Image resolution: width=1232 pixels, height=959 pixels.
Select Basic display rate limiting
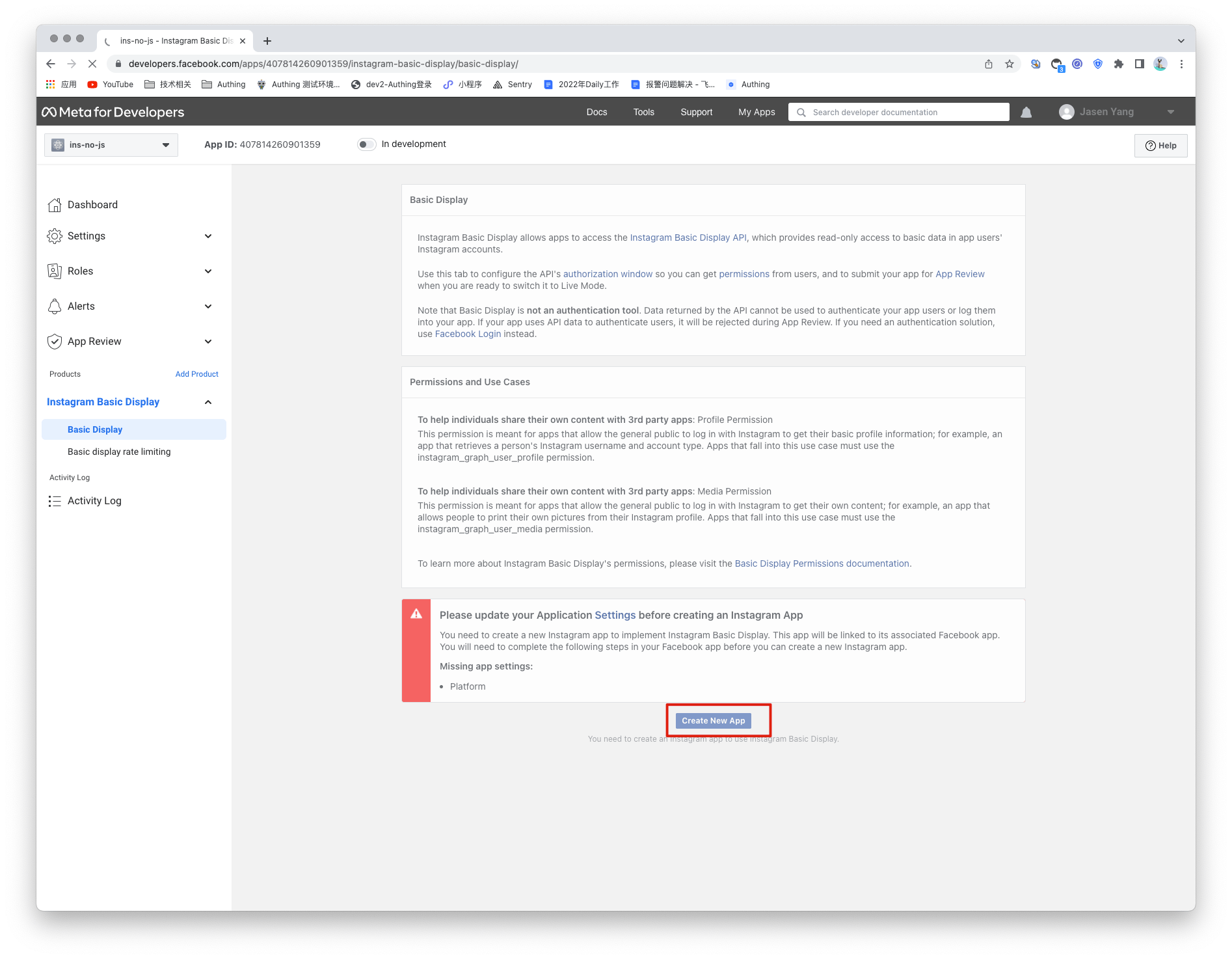pos(119,452)
